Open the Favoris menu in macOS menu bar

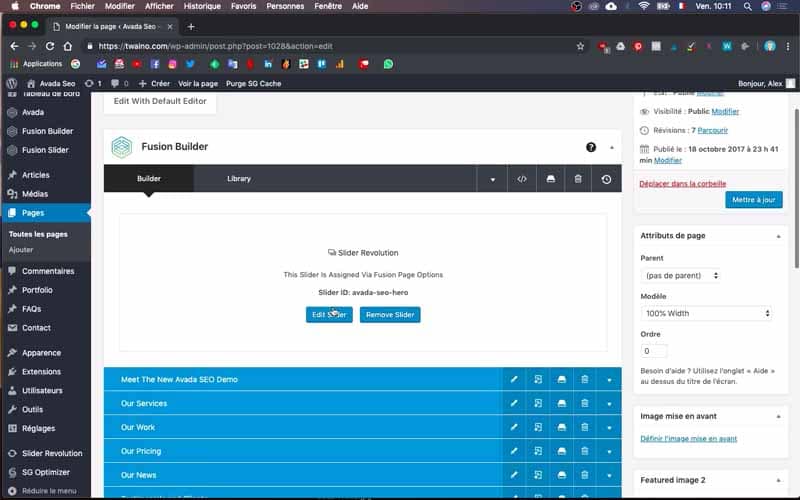pos(243,6)
